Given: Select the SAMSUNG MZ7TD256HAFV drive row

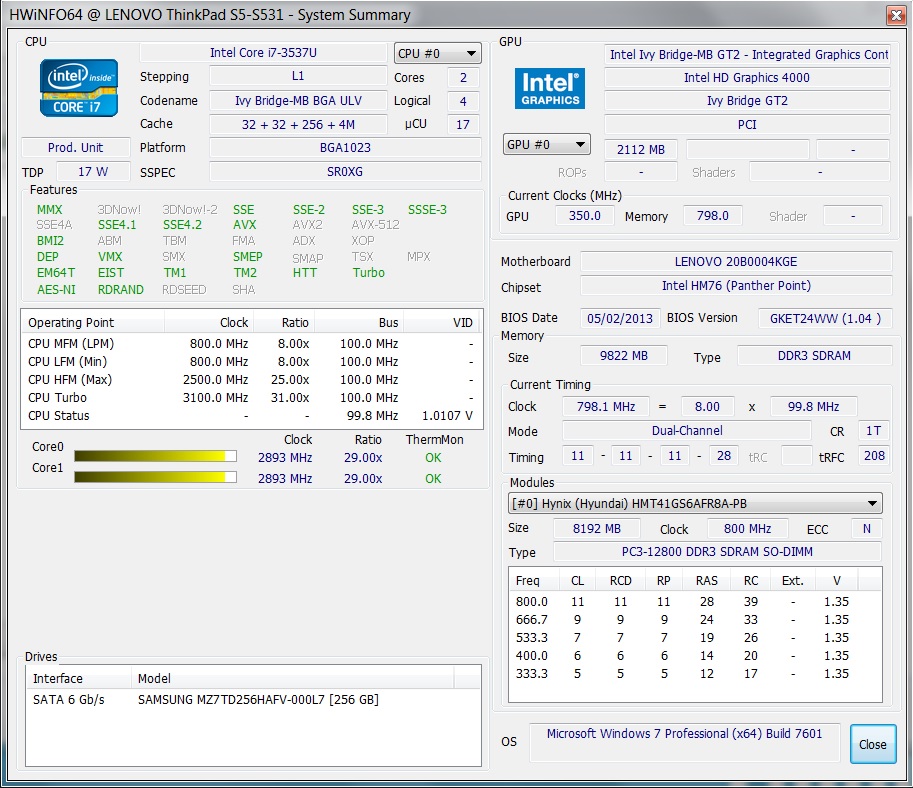Looking at the screenshot, I should point(253,699).
